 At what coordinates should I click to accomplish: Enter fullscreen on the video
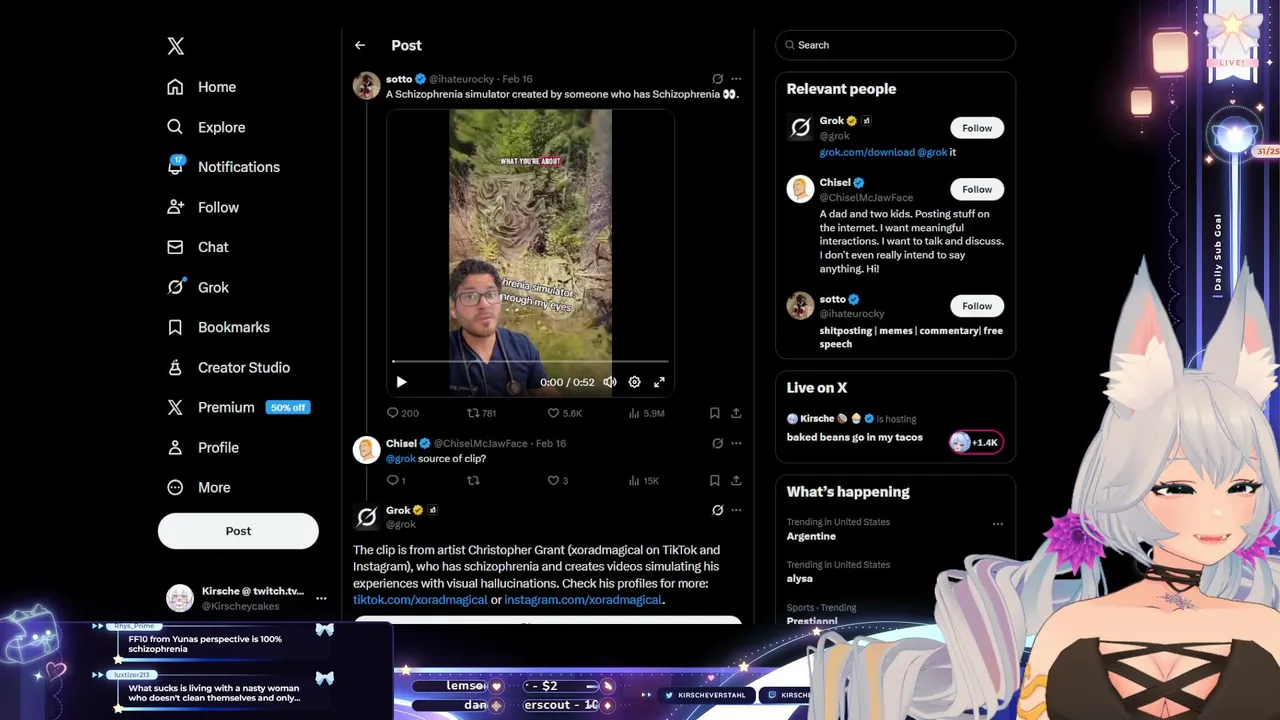[x=659, y=382]
